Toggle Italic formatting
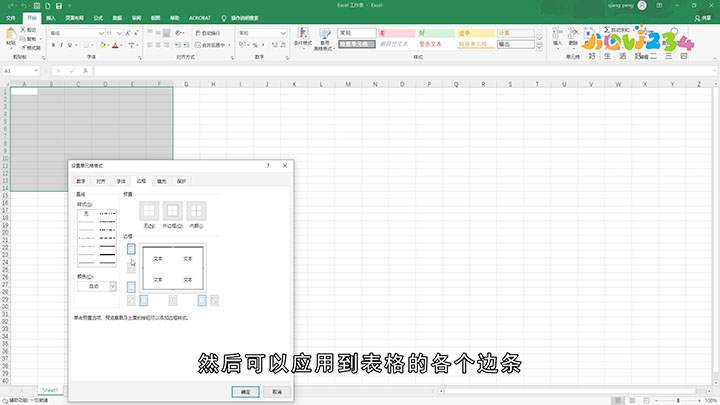720x405 pixels. (62, 45)
